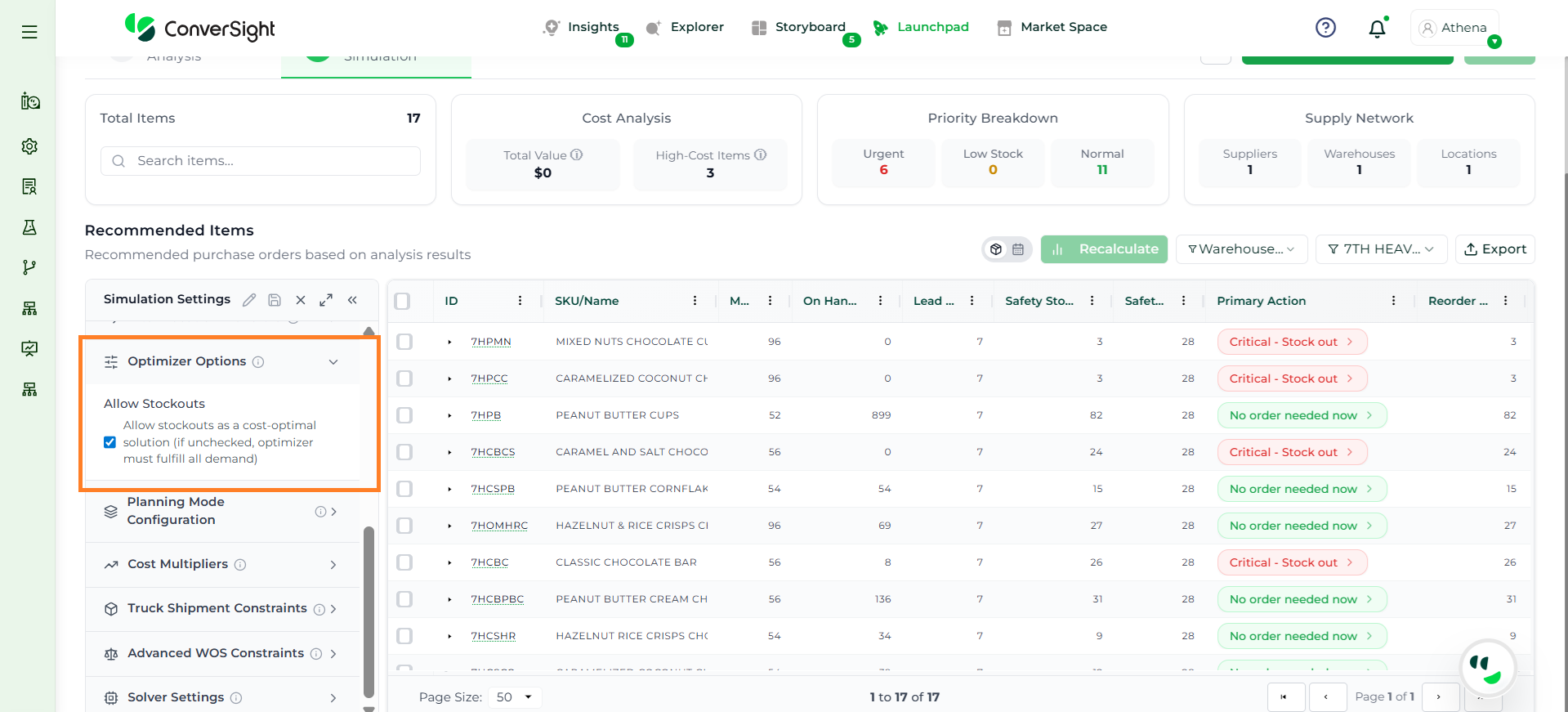Image resolution: width=1568 pixels, height=712 pixels.
Task: Open the help question mark icon
Action: pos(1325,28)
